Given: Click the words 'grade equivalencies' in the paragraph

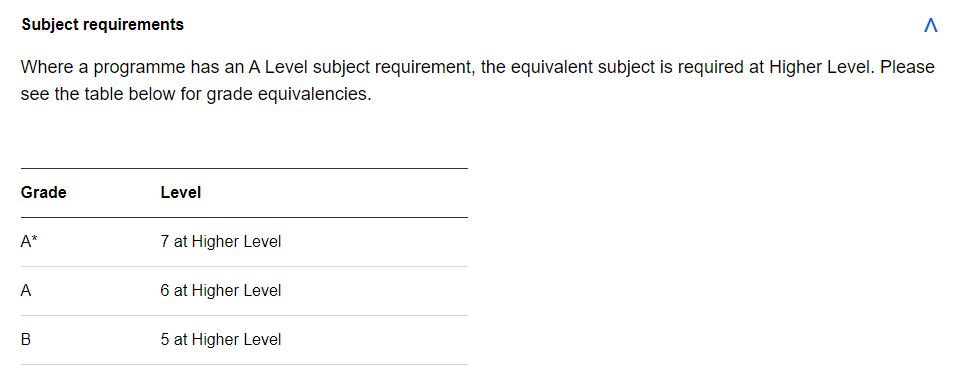Looking at the screenshot, I should click(x=288, y=96).
